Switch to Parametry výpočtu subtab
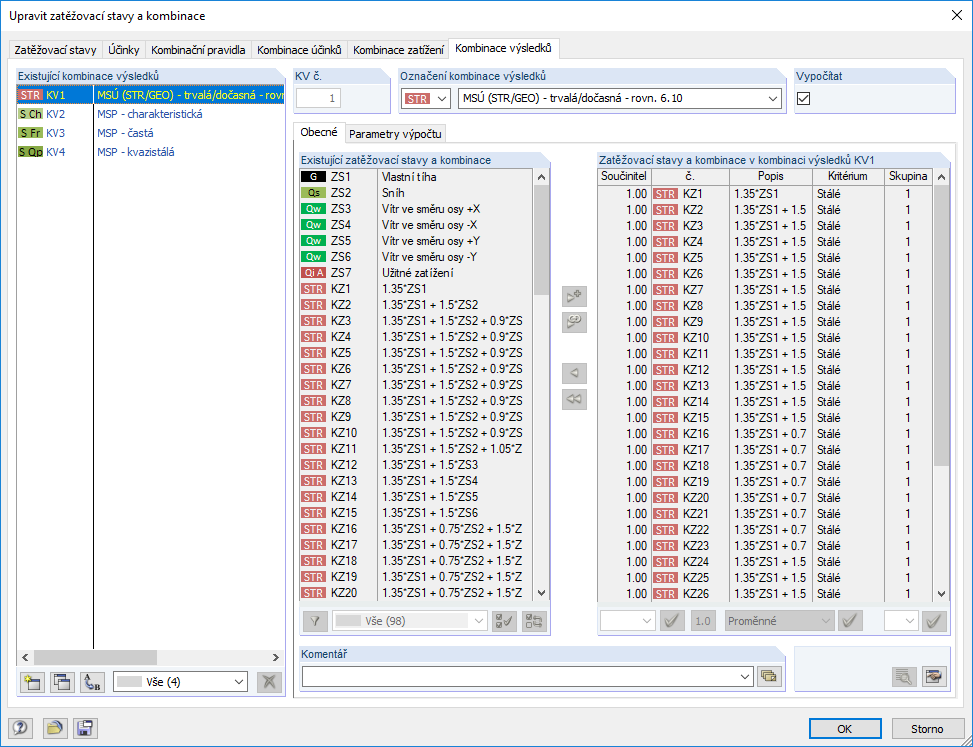 click(395, 134)
